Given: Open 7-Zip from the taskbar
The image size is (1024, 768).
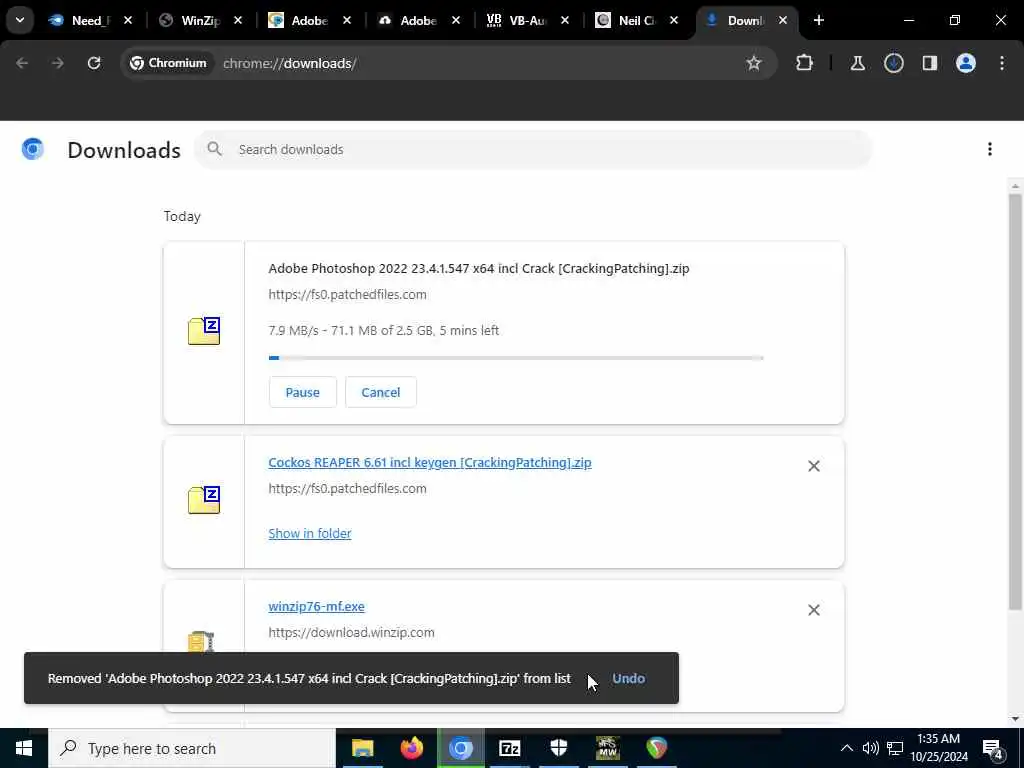Looking at the screenshot, I should (509, 748).
